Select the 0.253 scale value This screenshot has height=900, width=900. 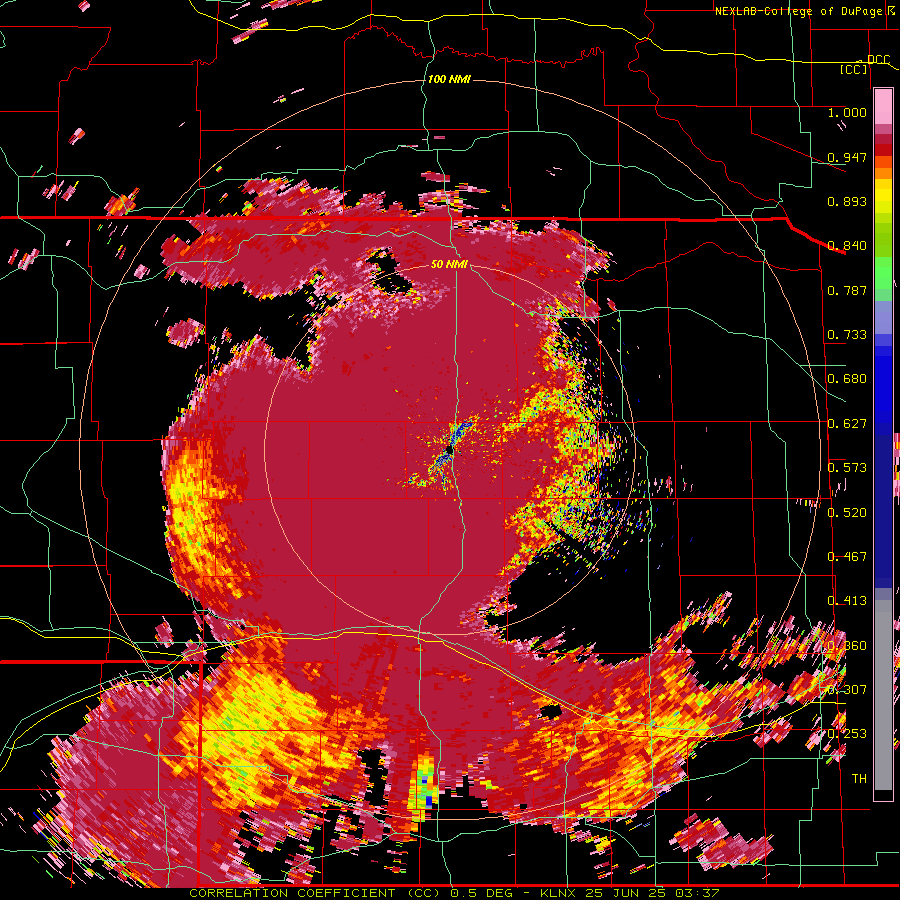click(847, 734)
